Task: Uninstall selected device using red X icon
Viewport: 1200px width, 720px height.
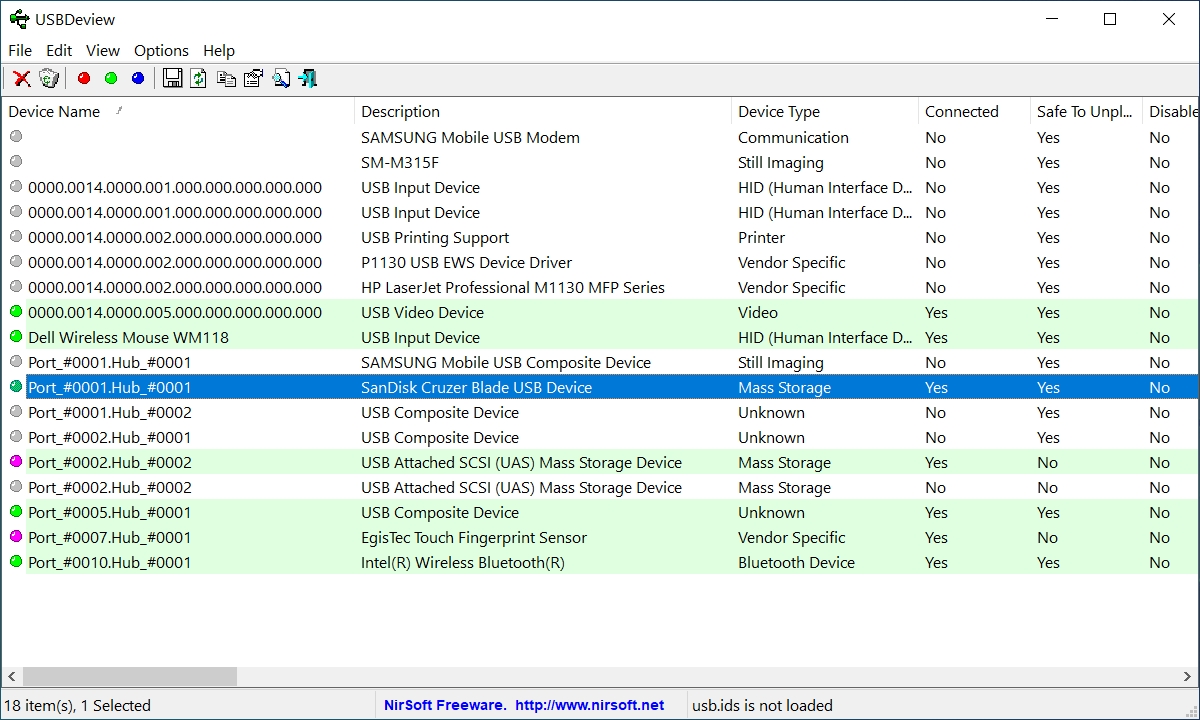Action: (22, 78)
